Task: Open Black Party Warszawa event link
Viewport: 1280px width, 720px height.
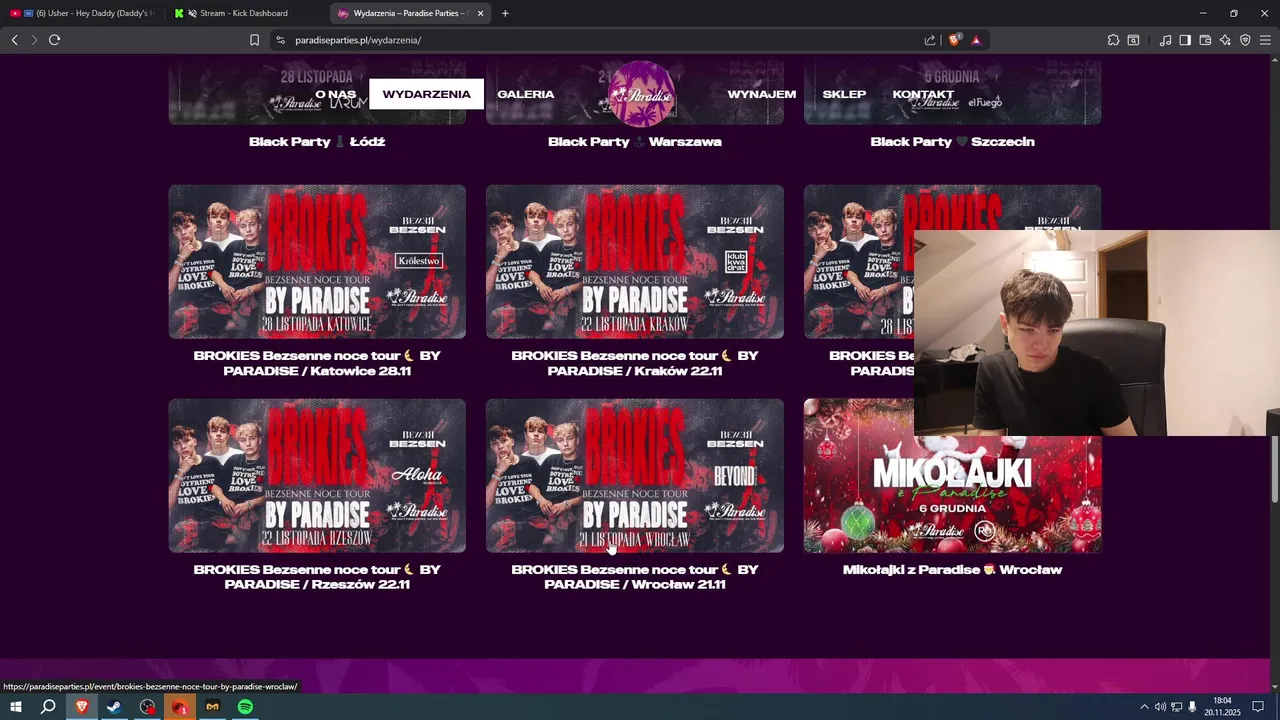Action: (x=635, y=142)
